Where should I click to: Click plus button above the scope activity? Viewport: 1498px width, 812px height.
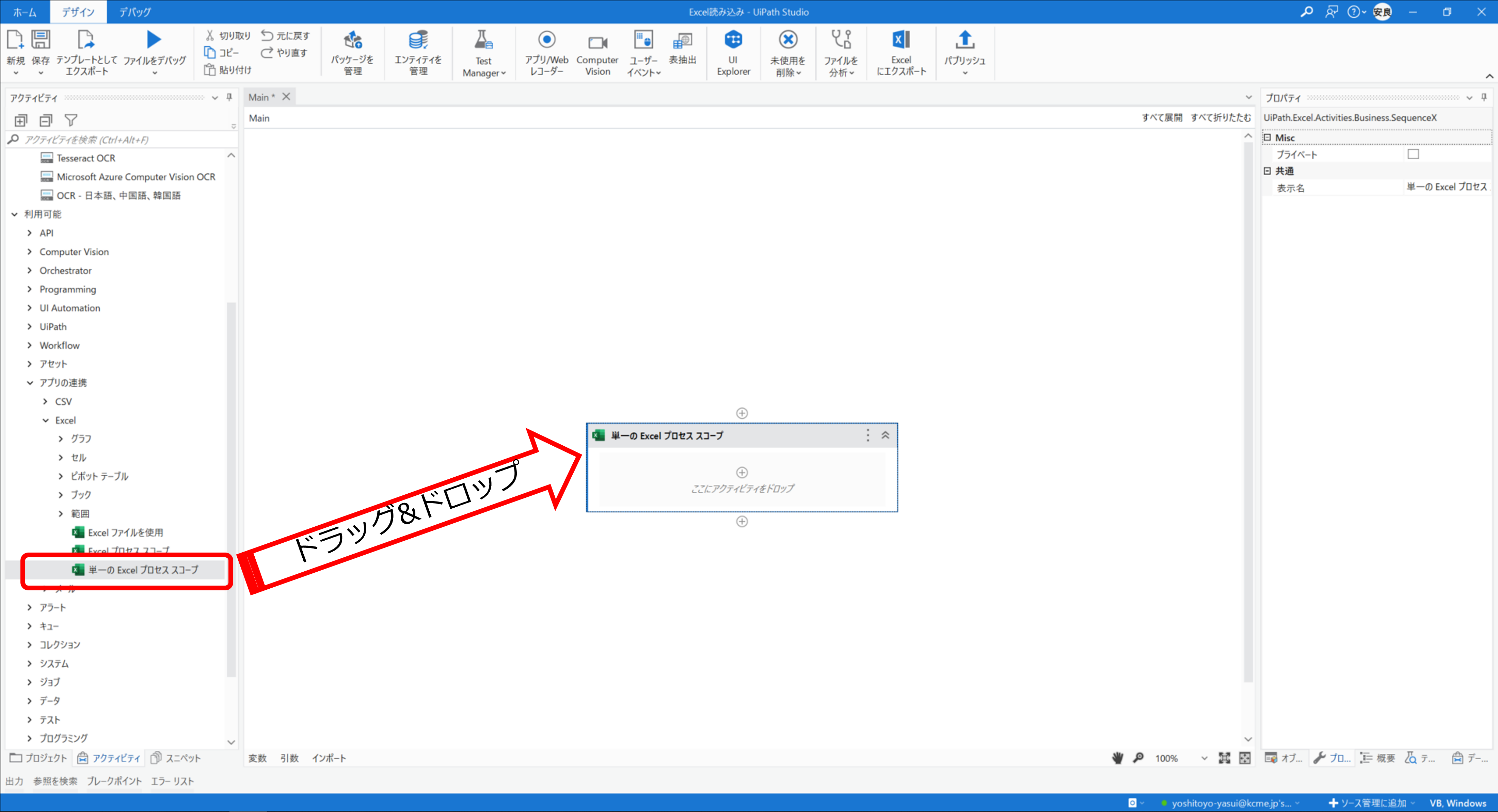[x=742, y=413]
